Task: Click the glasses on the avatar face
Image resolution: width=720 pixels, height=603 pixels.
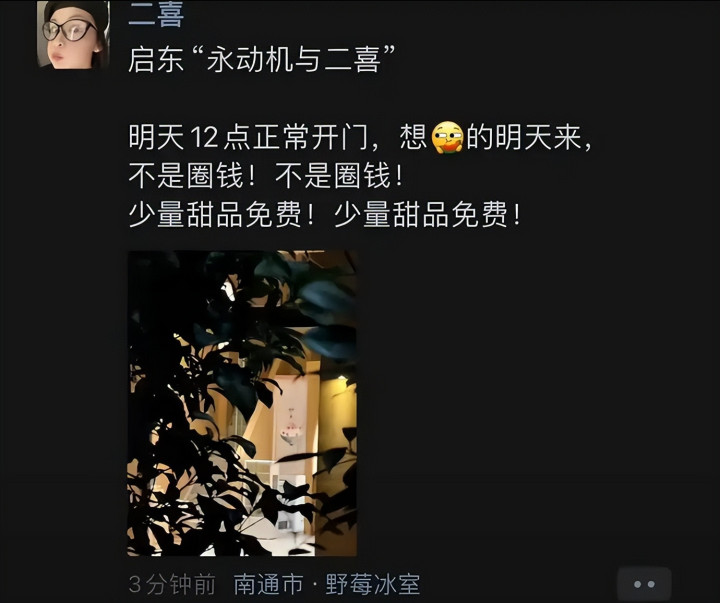Action: tap(68, 31)
